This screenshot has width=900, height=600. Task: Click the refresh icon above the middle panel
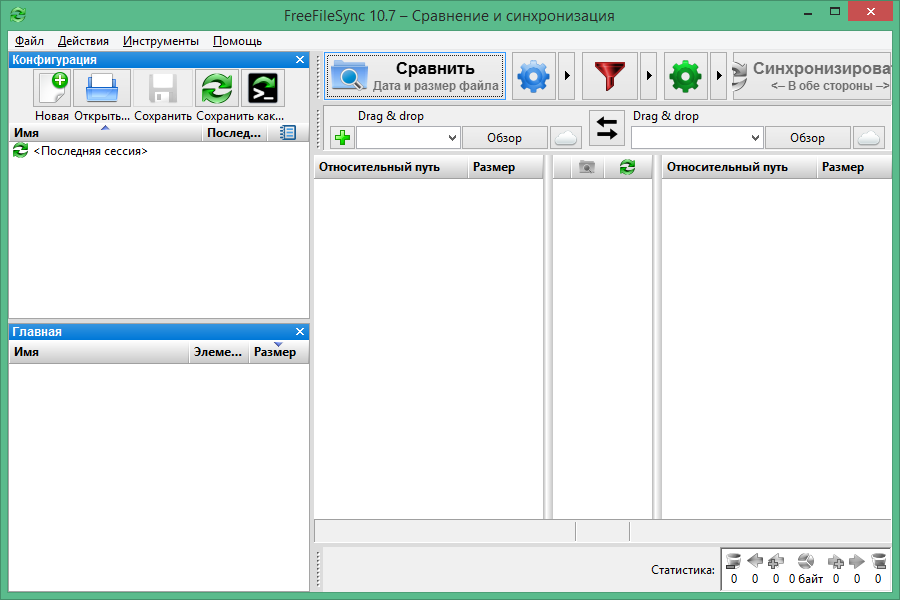[x=628, y=168]
